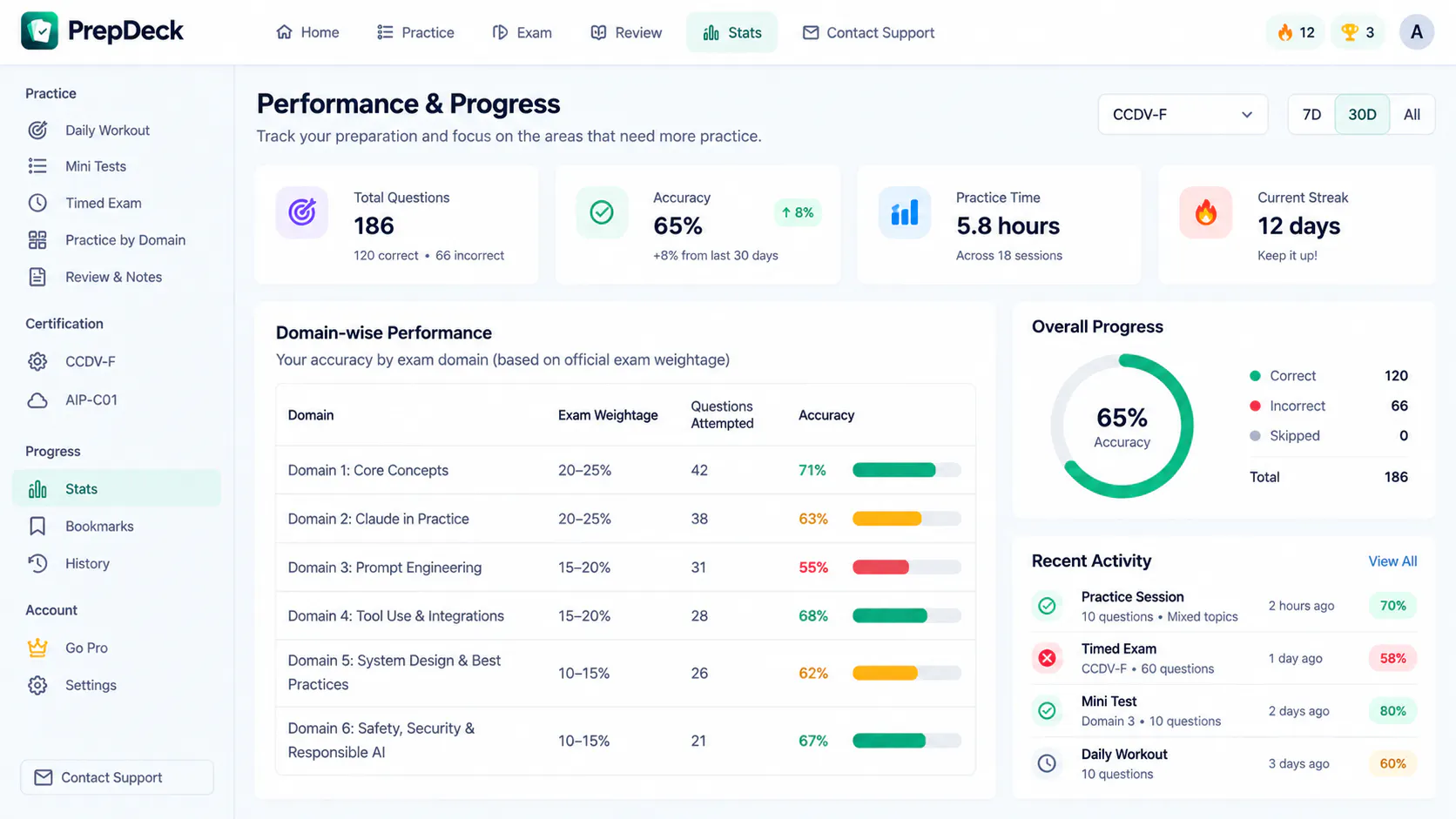This screenshot has width=1456, height=819.
Task: Open the Settings gear icon
Action: point(37,685)
